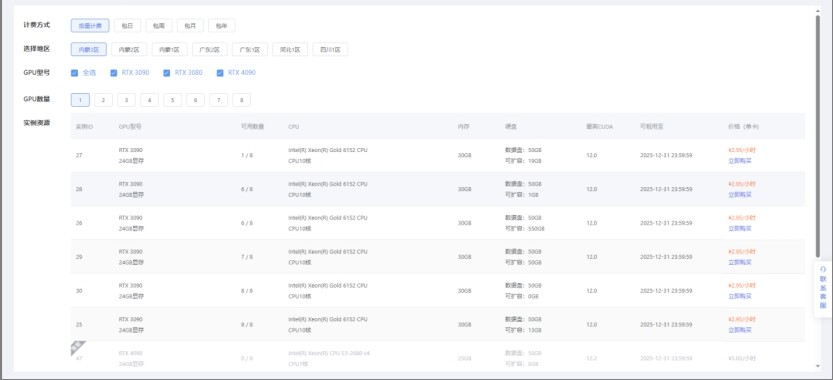Toggle the RTX 3080 checkbox

pyautogui.click(x=167, y=73)
